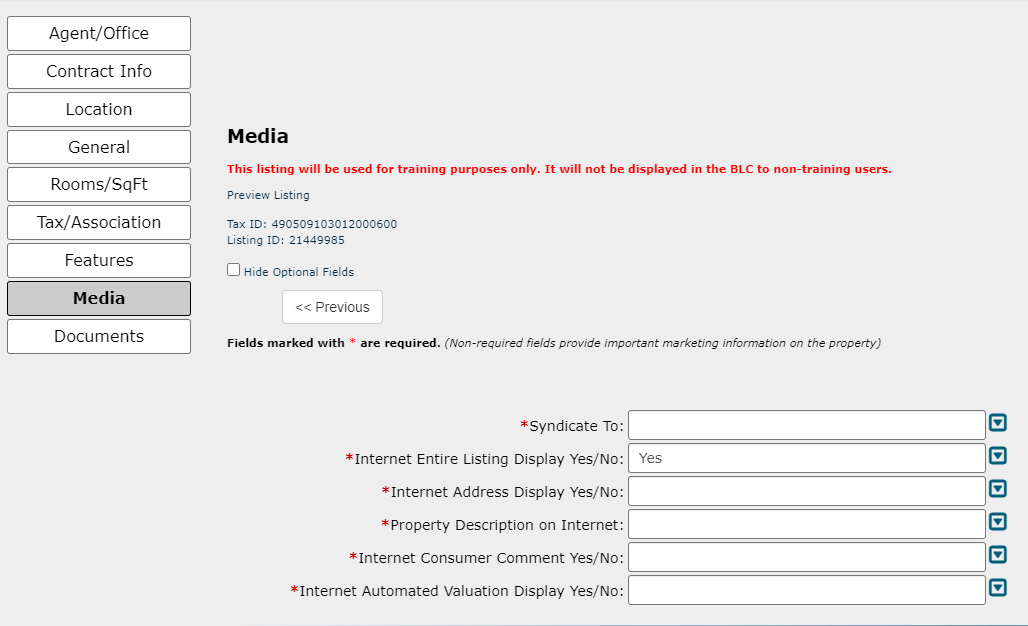
Task: Open the Documents section
Action: [99, 336]
